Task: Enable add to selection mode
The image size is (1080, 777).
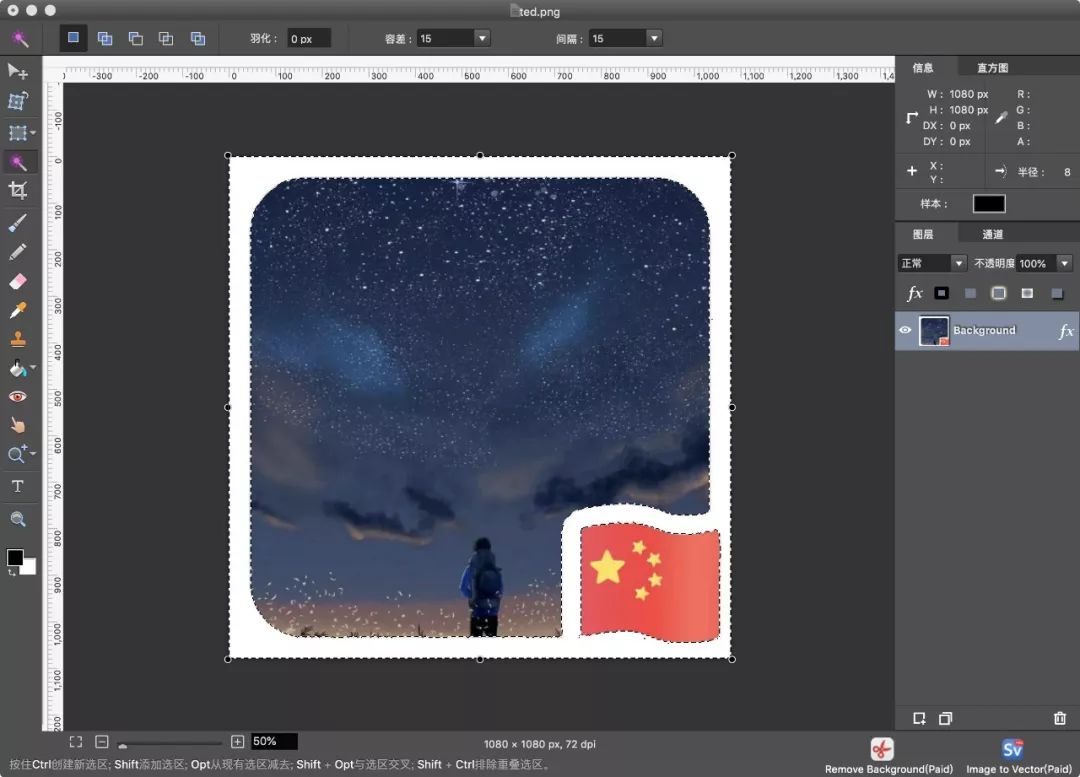Action: [x=105, y=39]
